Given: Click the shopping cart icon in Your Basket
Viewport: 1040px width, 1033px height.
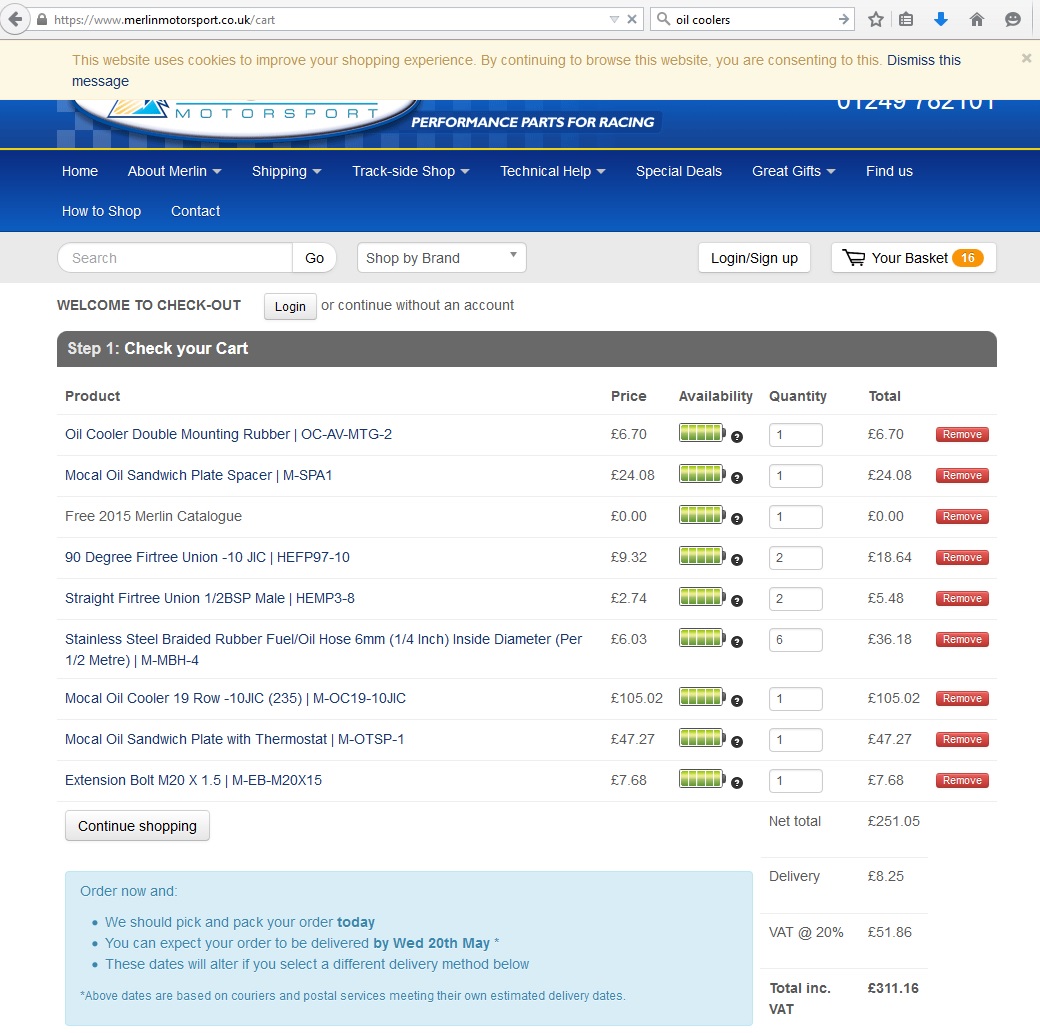Looking at the screenshot, I should (854, 257).
